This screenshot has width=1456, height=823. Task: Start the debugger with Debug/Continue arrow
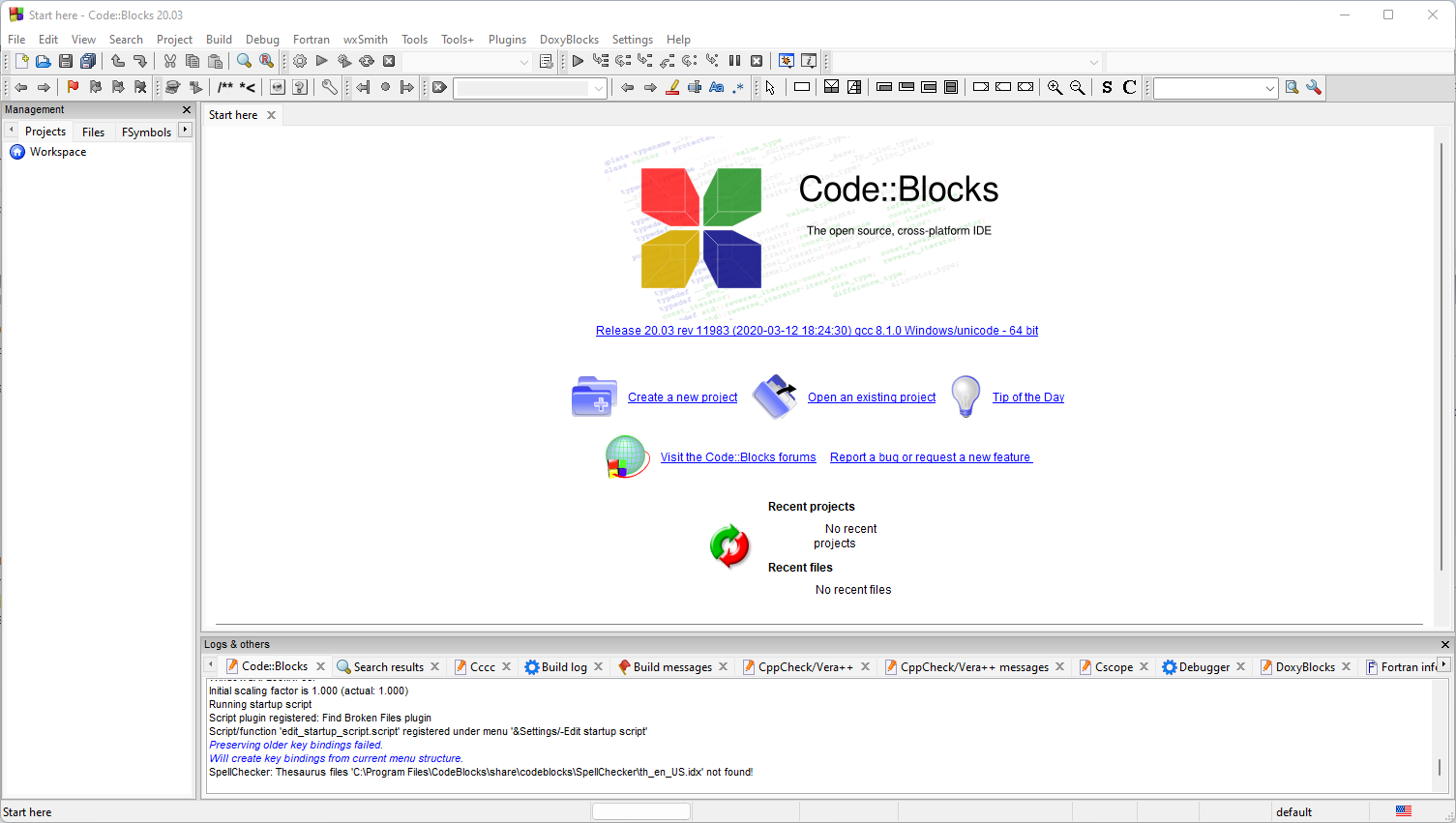click(578, 61)
